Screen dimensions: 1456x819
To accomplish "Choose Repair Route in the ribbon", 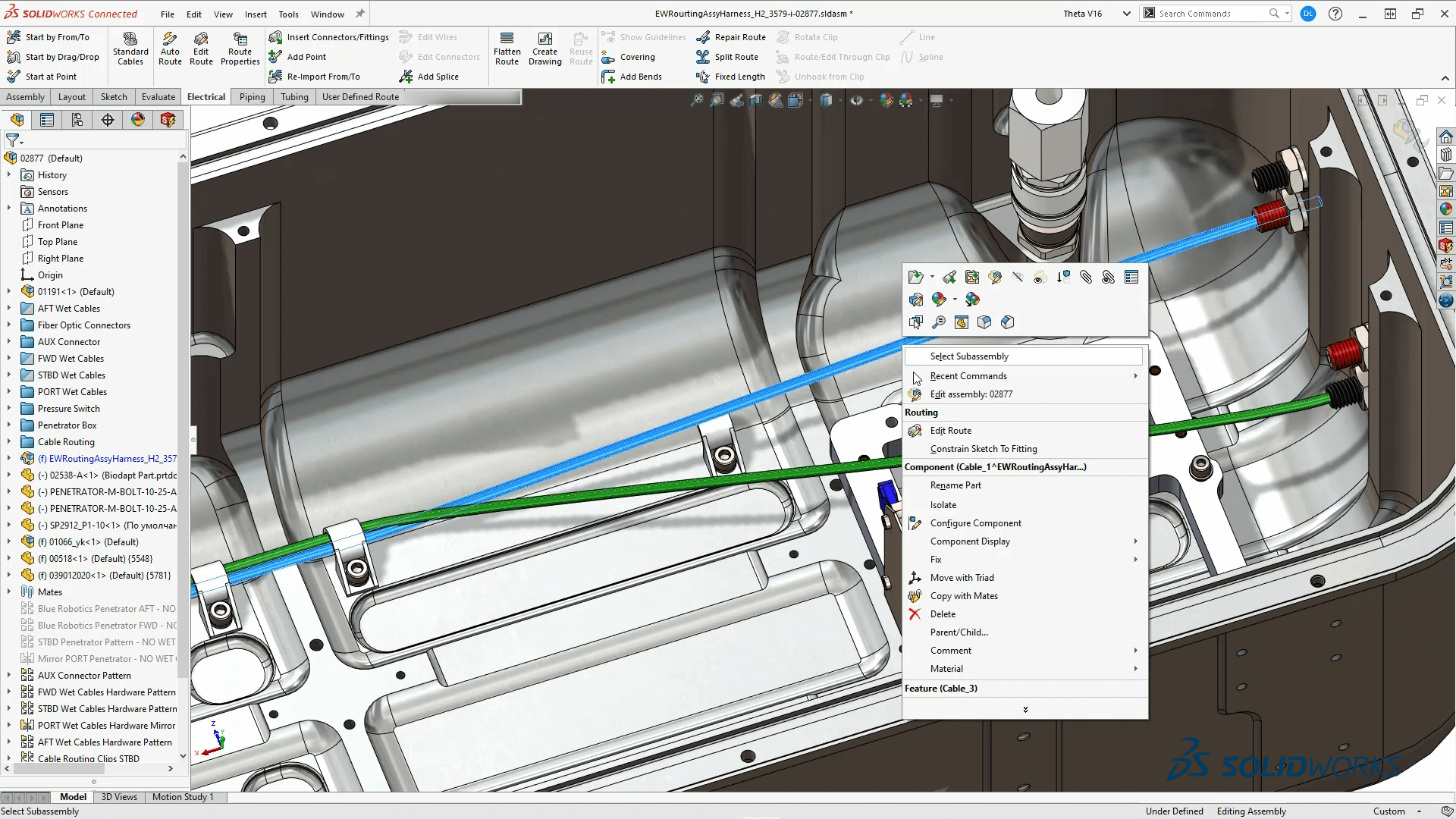I will point(731,37).
